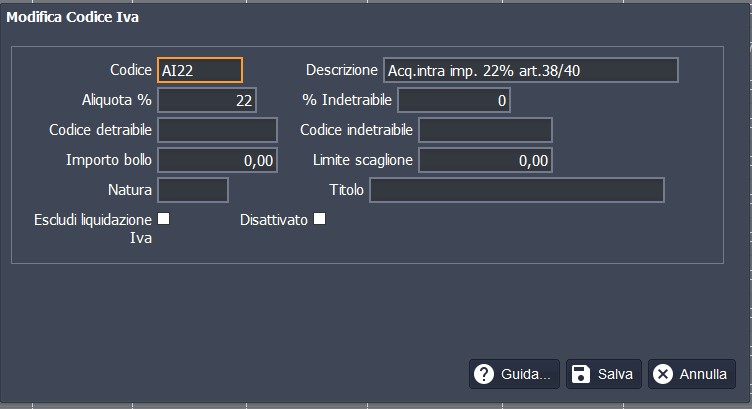The width and height of the screenshot is (752, 409).
Task: Click the floppy disk icon on Salva
Action: click(580, 374)
